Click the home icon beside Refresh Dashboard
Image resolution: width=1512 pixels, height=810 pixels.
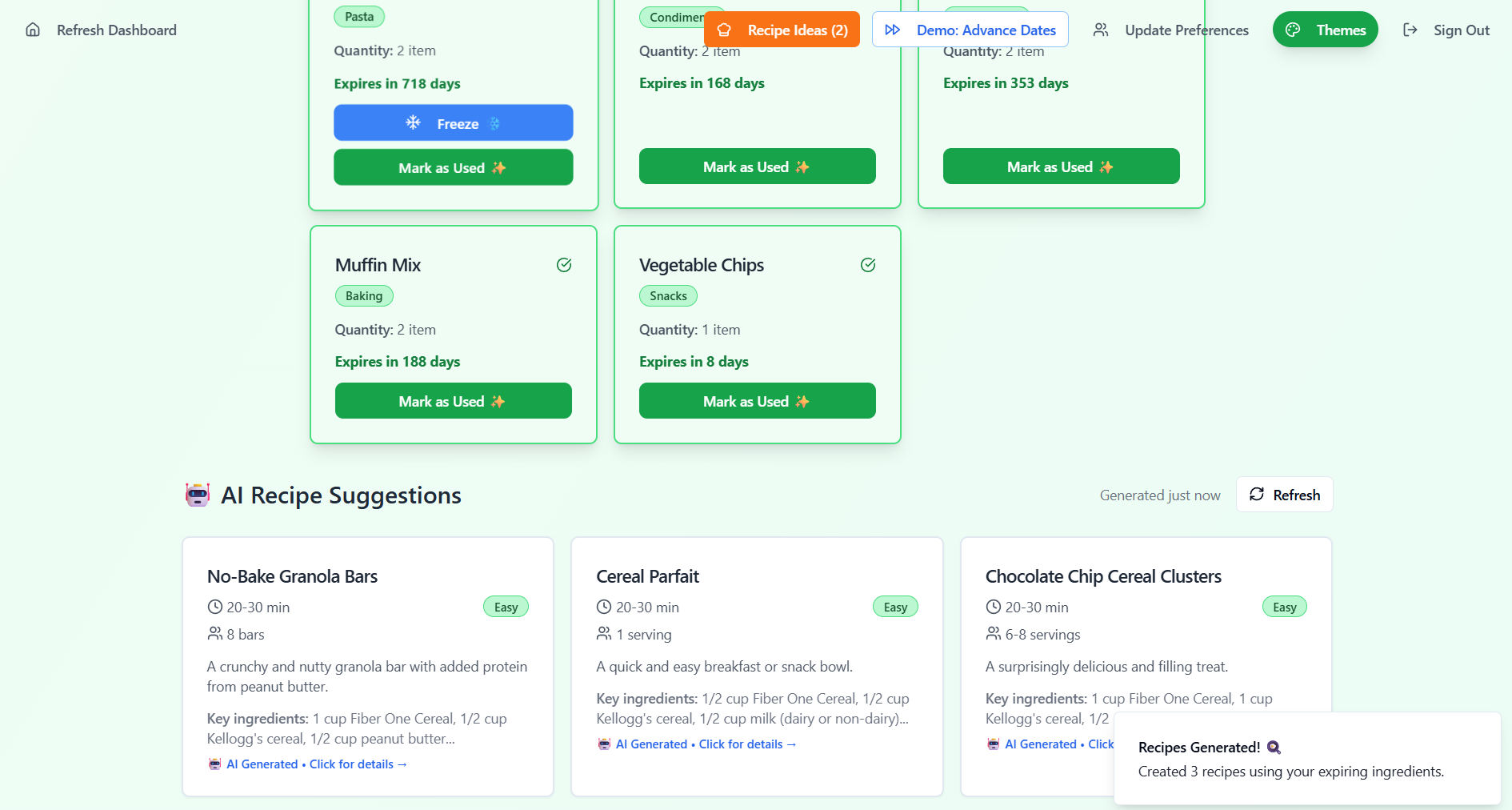click(x=33, y=30)
